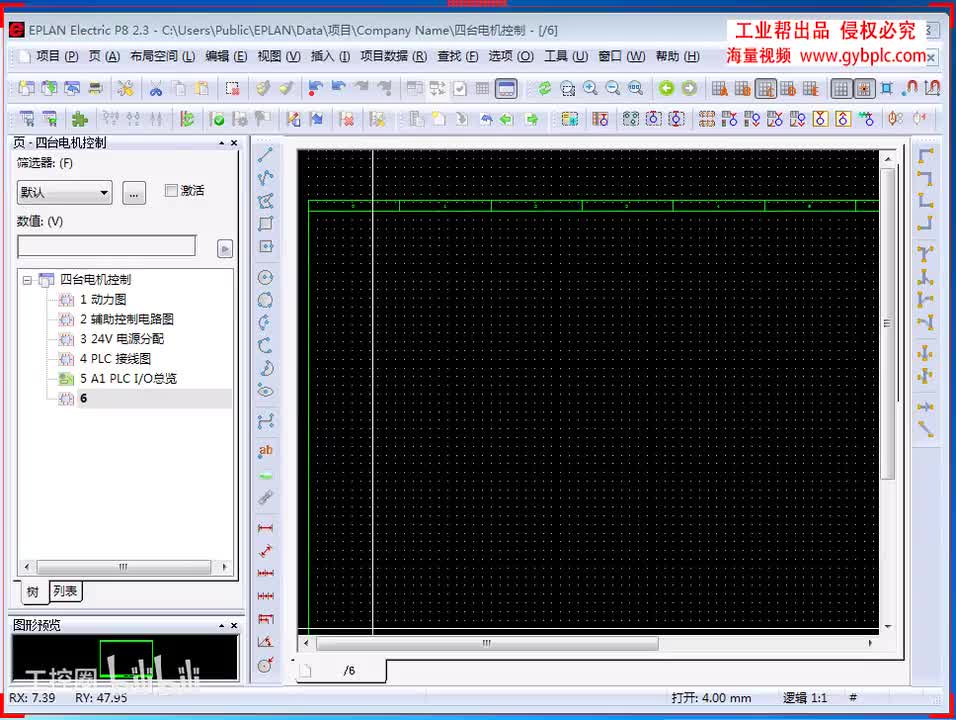This screenshot has height=720, width=956.
Task: Click the page tree horizontal scrollbar
Action: tap(124, 567)
